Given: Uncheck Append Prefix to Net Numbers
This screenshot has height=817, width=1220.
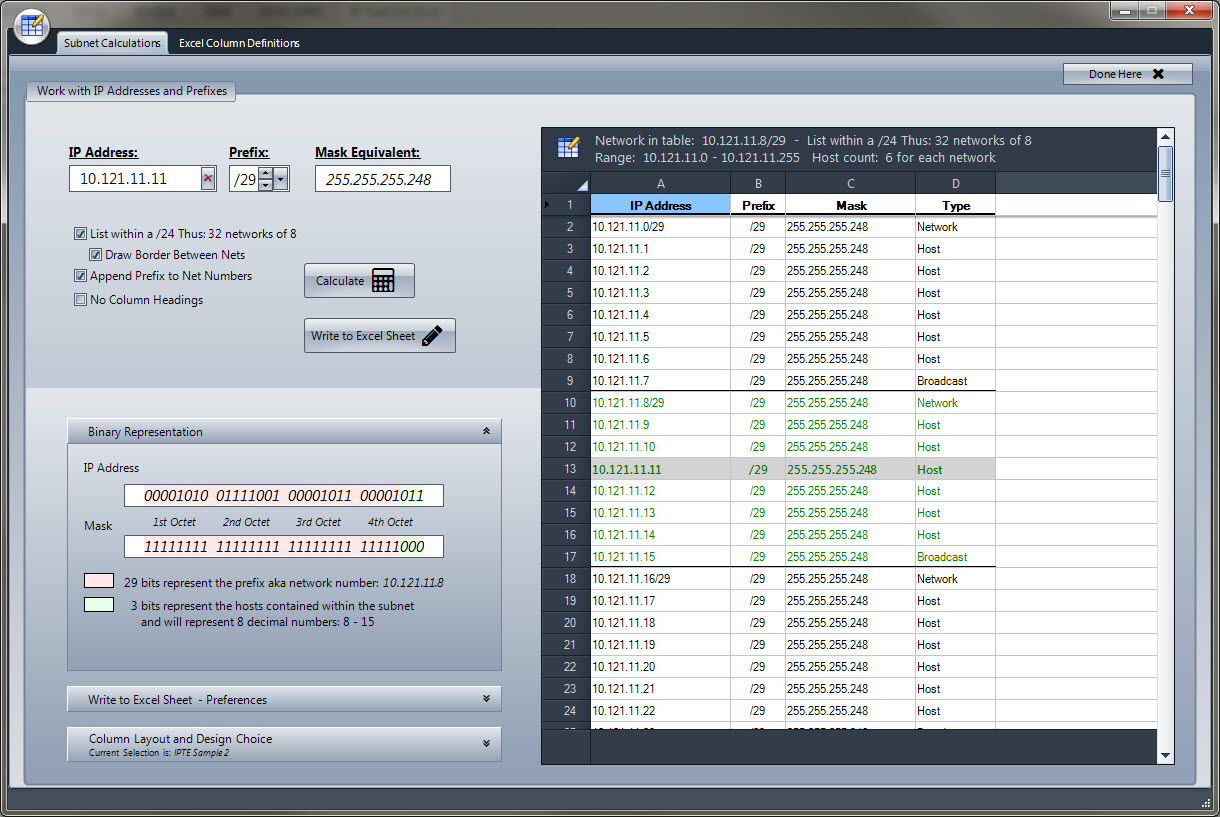Looking at the screenshot, I should 80,276.
